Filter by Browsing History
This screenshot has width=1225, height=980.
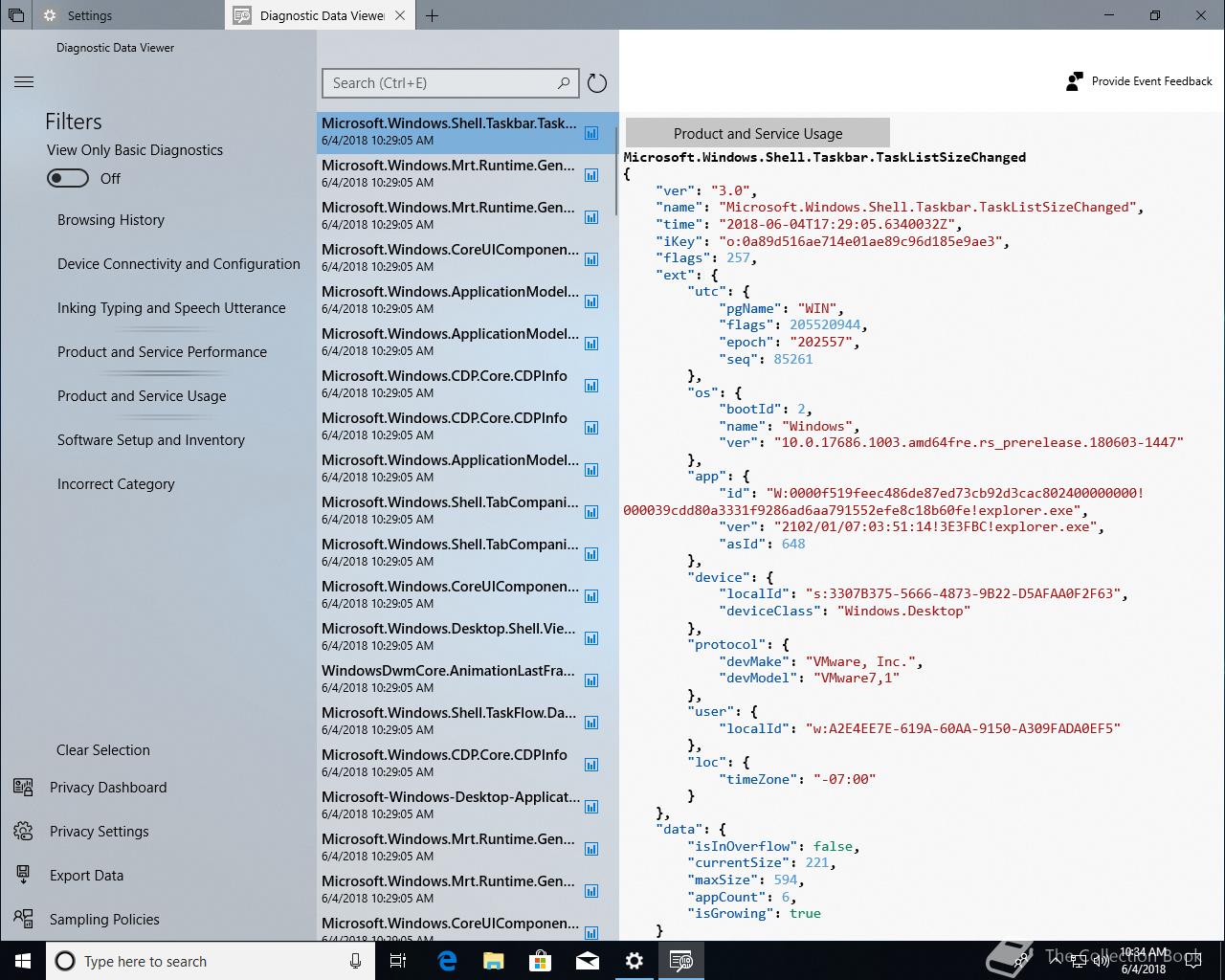(111, 220)
